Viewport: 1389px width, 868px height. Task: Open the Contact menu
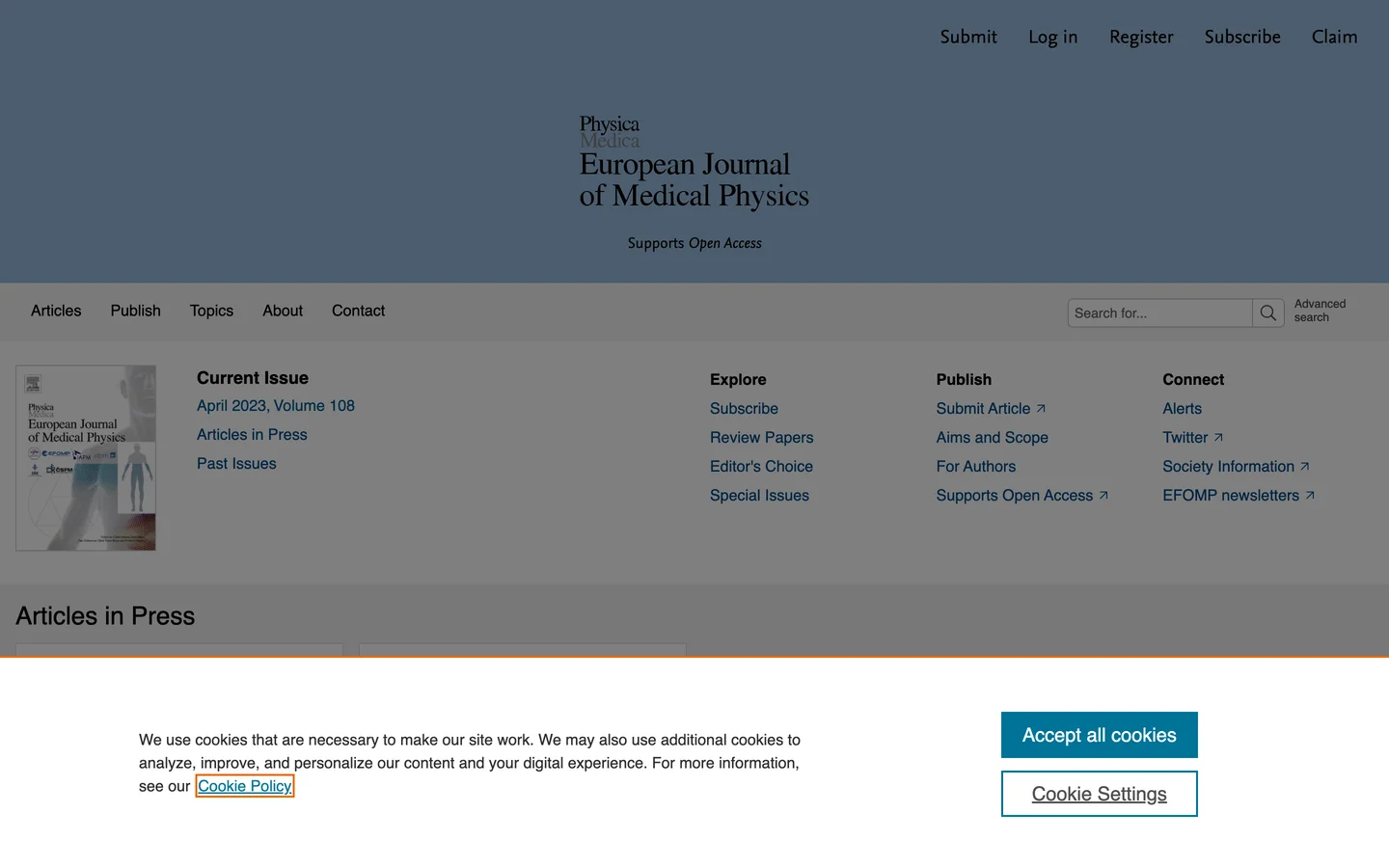point(358,311)
